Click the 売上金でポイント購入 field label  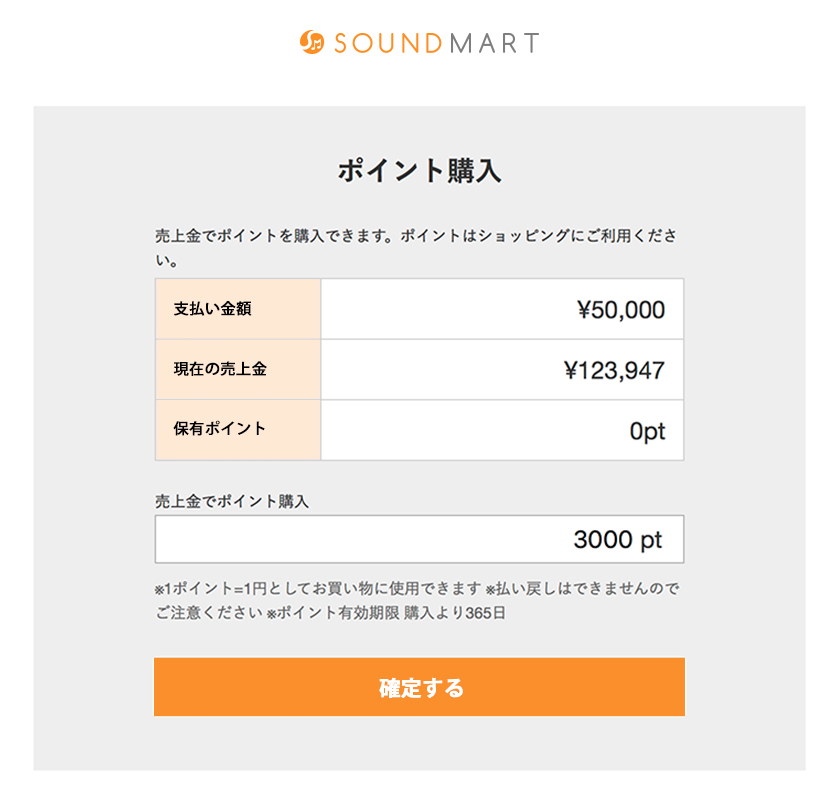[232, 502]
